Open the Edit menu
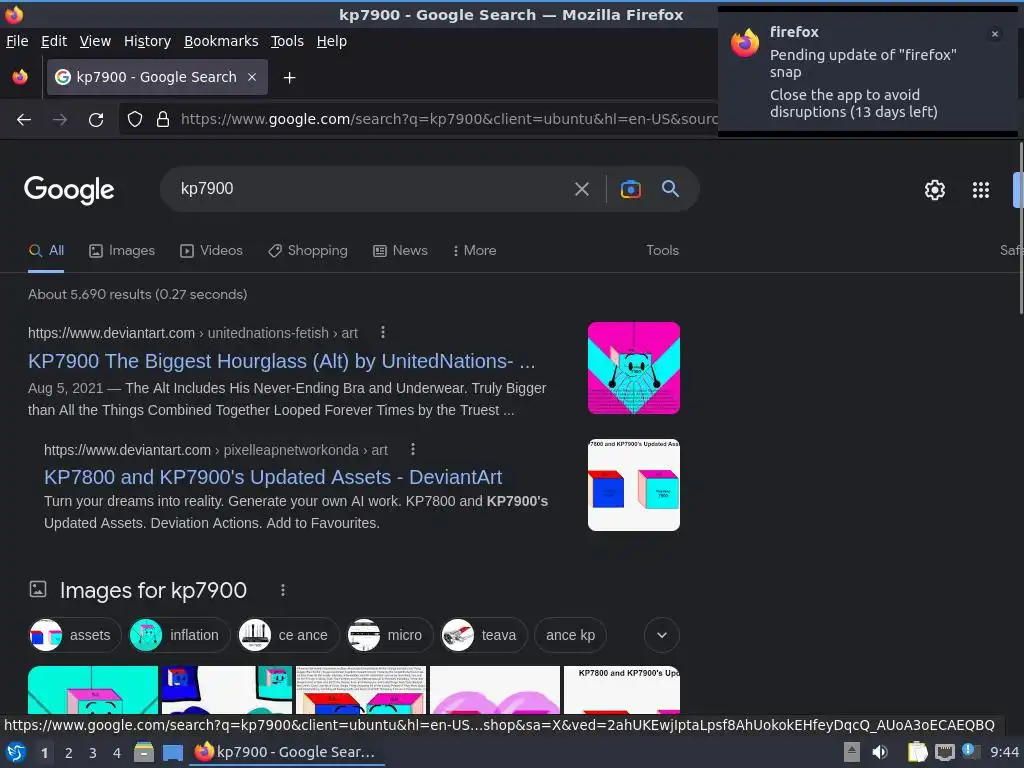 click(x=54, y=41)
